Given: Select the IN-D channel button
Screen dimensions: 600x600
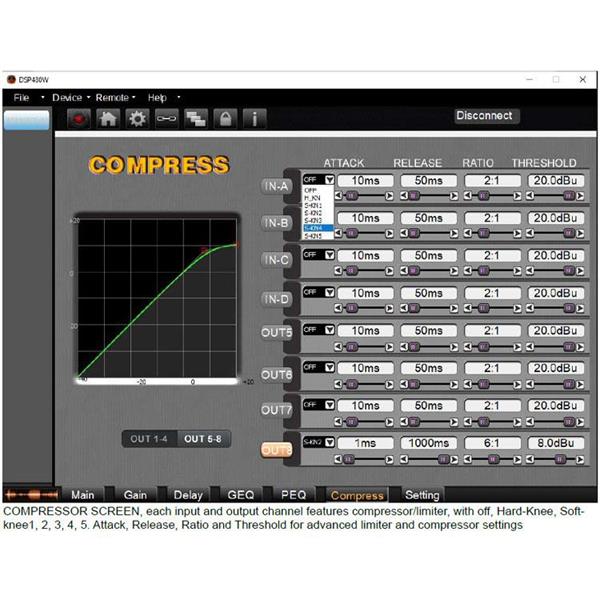Looking at the screenshot, I should (x=277, y=298).
